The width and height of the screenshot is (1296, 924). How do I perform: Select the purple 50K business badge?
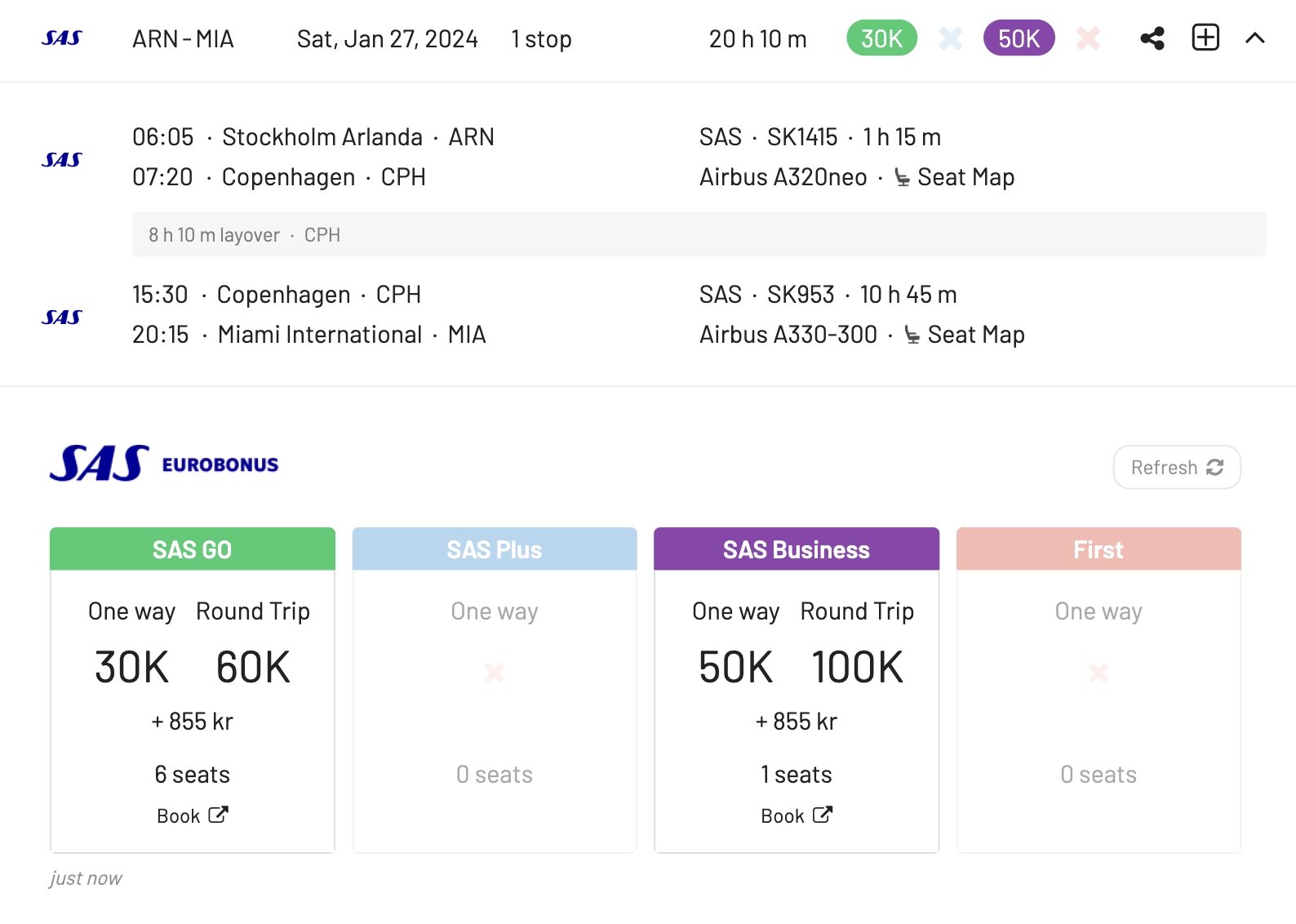point(1019,38)
